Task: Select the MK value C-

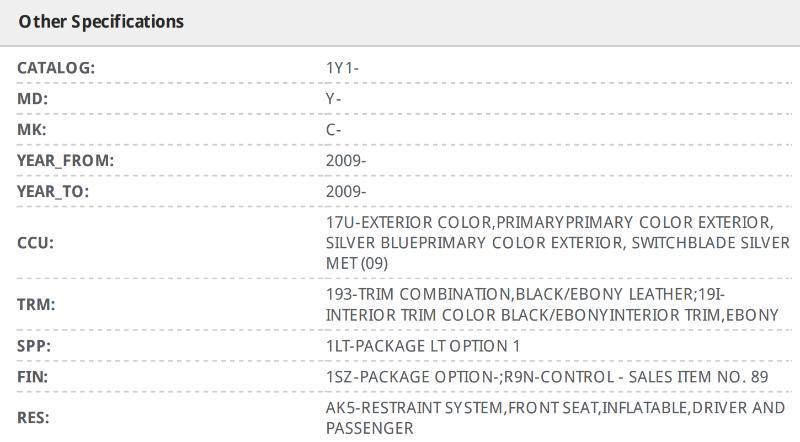Action: pyautogui.click(x=334, y=130)
